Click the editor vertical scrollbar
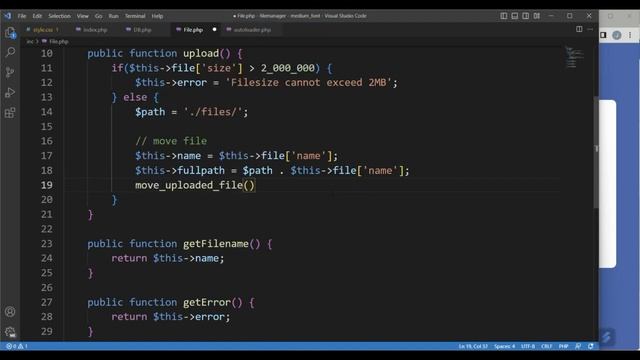Screen dimensions: 640x360 tap(596, 153)
